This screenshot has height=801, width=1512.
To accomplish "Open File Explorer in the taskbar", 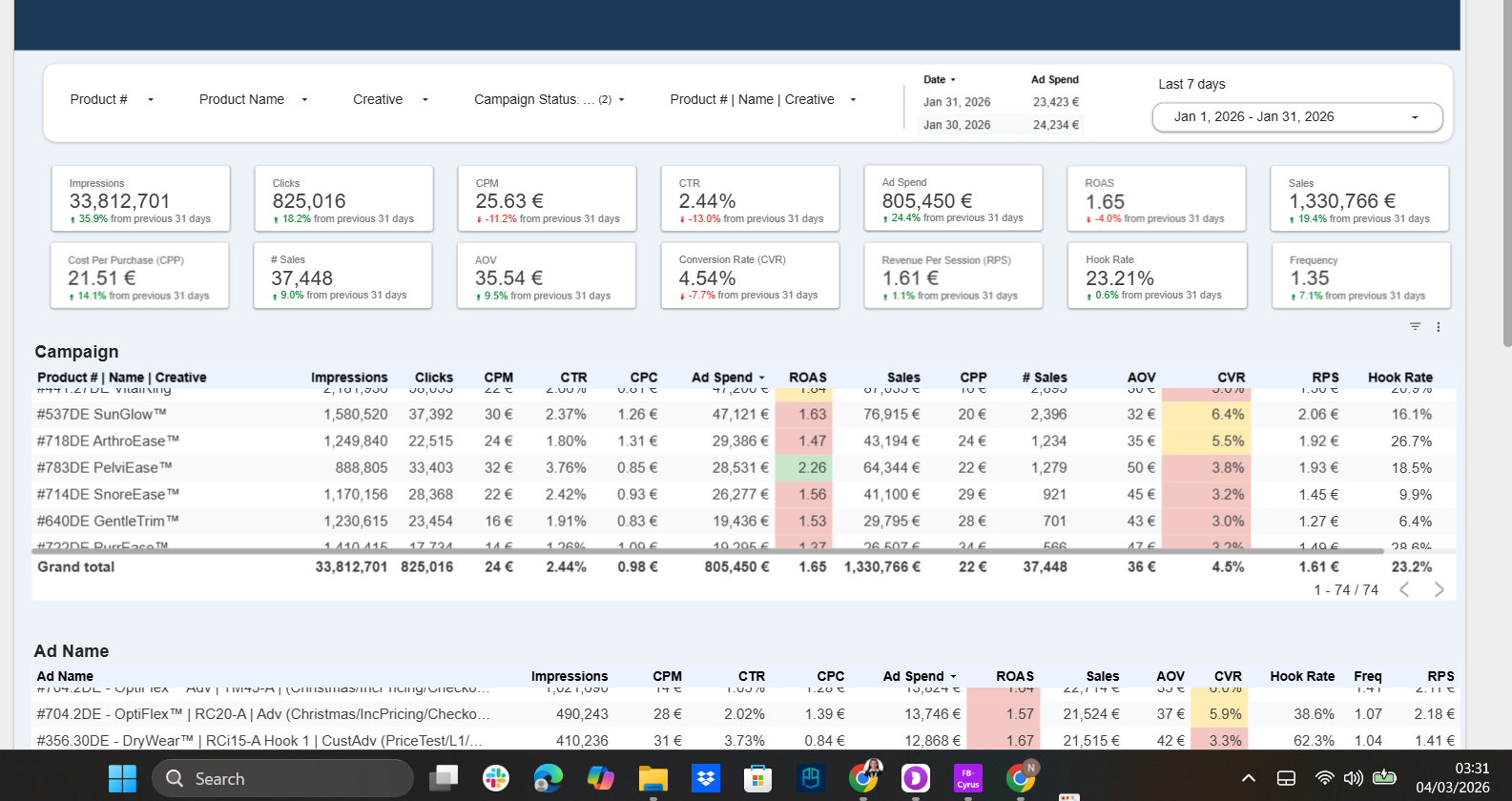I will (653, 778).
